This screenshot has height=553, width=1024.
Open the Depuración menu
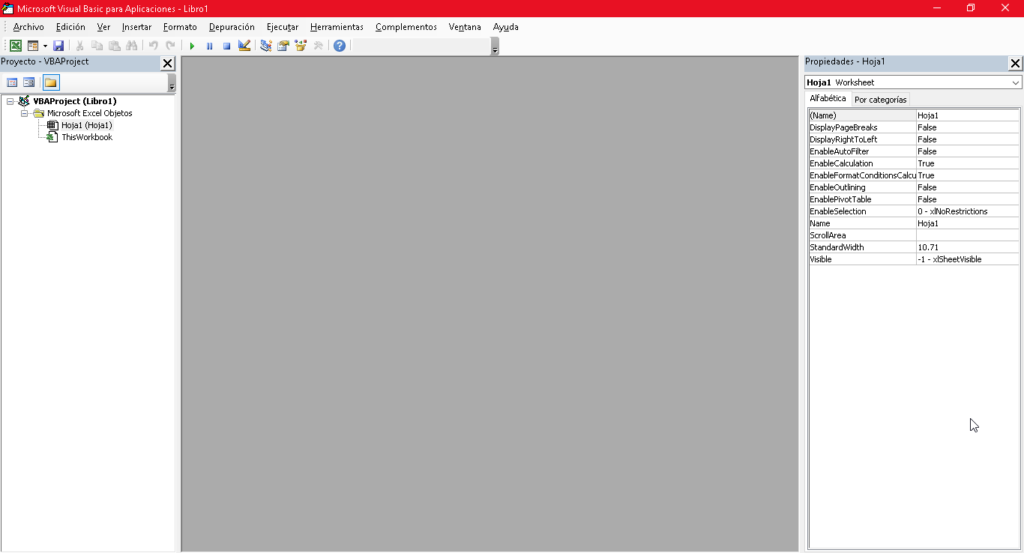coord(231,27)
